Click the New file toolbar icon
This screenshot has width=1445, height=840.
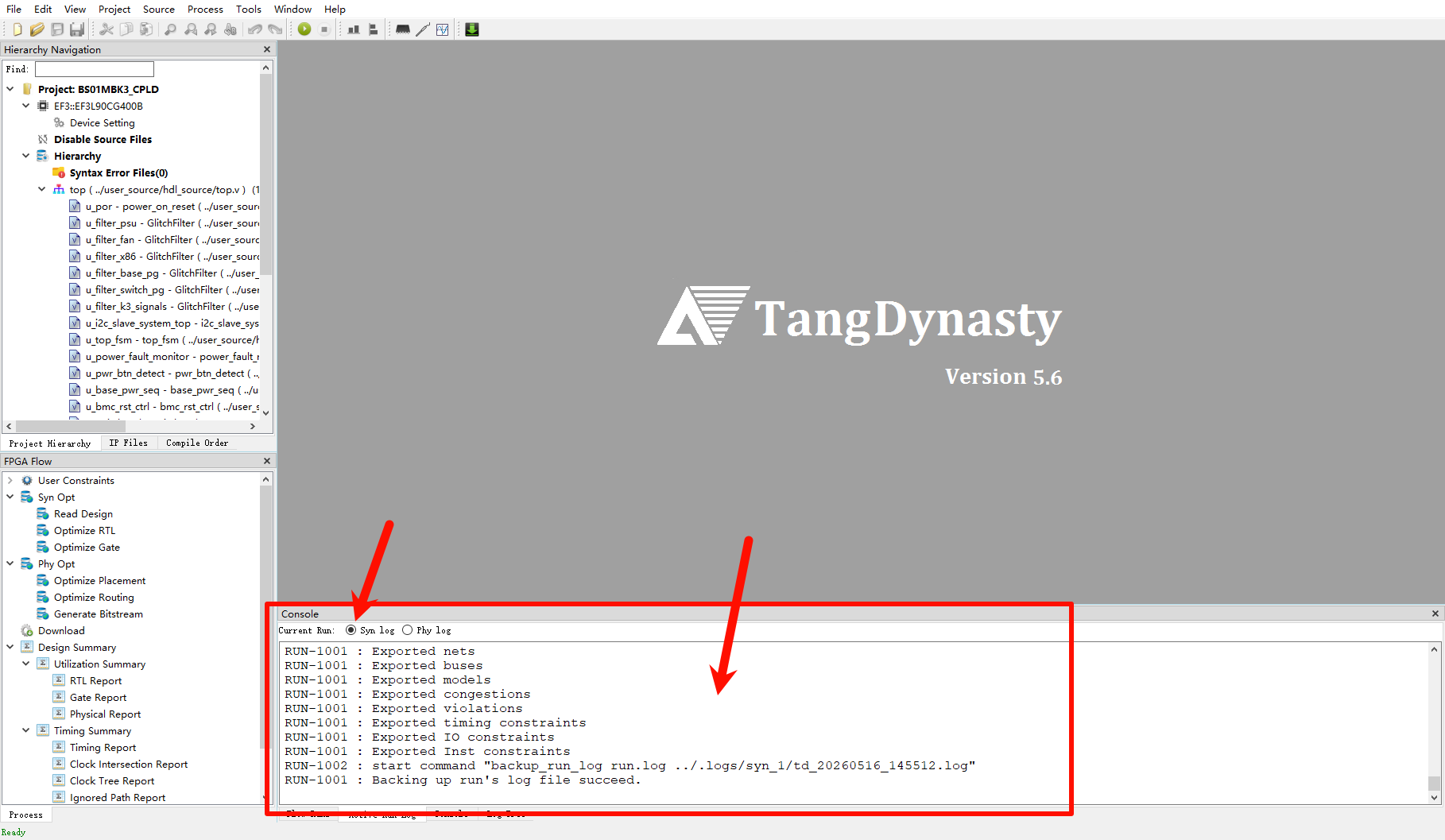[x=17, y=29]
